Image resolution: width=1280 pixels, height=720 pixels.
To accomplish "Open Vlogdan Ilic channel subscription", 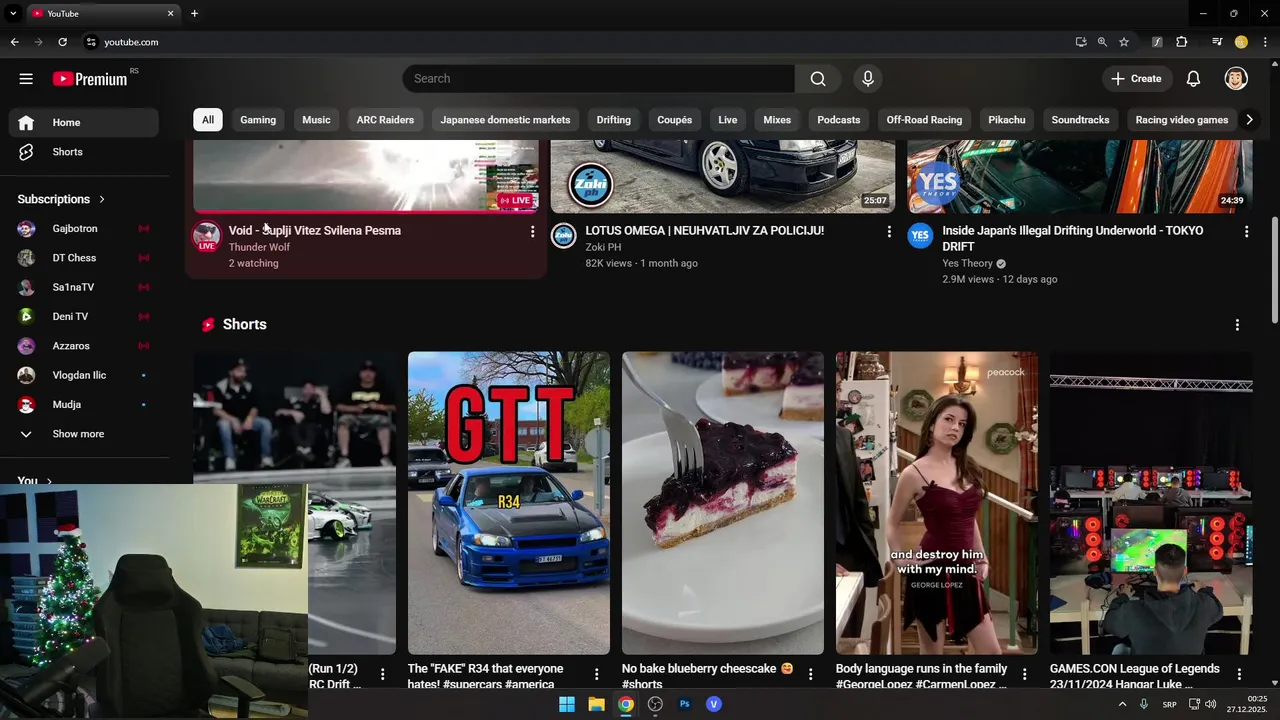I will click(84, 375).
